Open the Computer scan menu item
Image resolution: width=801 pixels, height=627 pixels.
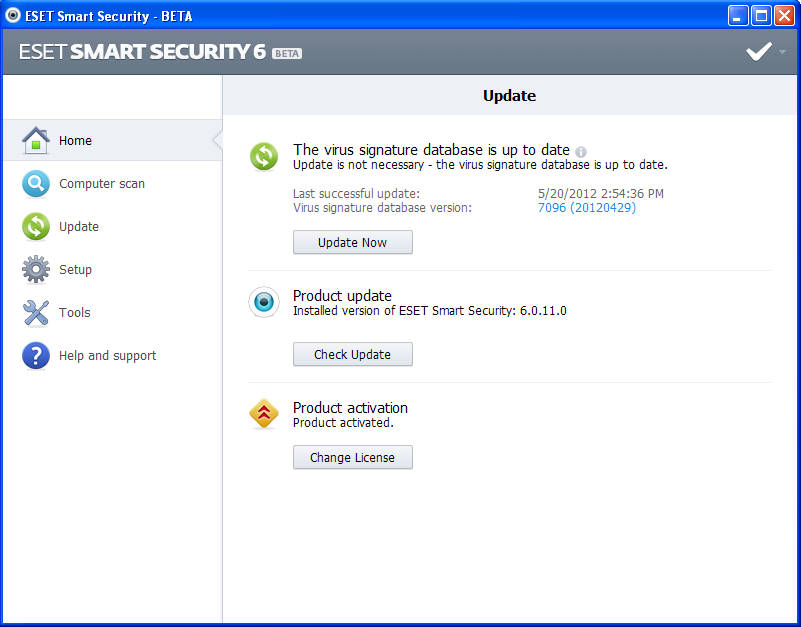coord(101,184)
